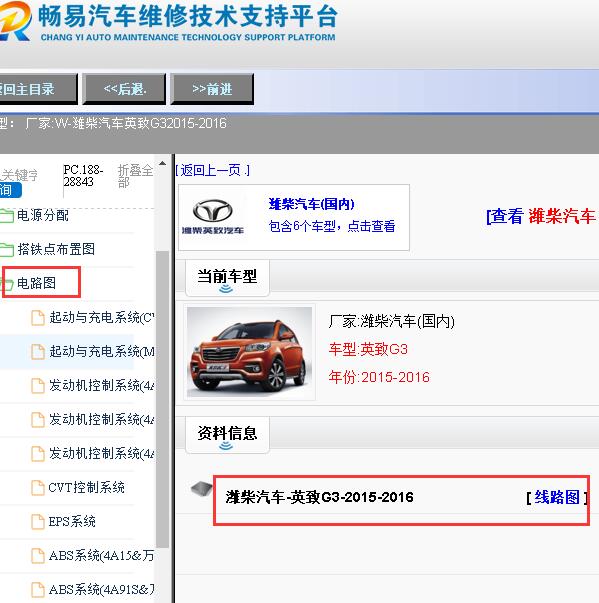Click the open folder icon beside 电路图
This screenshot has width=599, height=603.
point(7,284)
